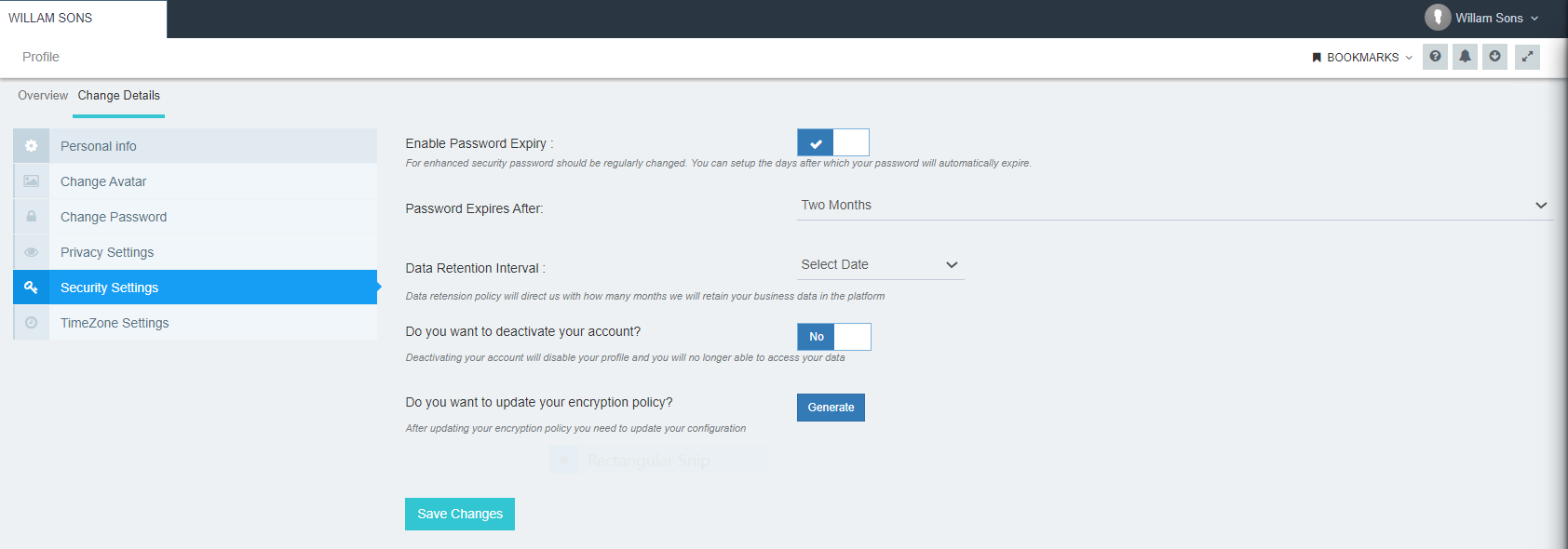
Task: Toggle the Enable Password Expiry switch
Action: point(833,142)
